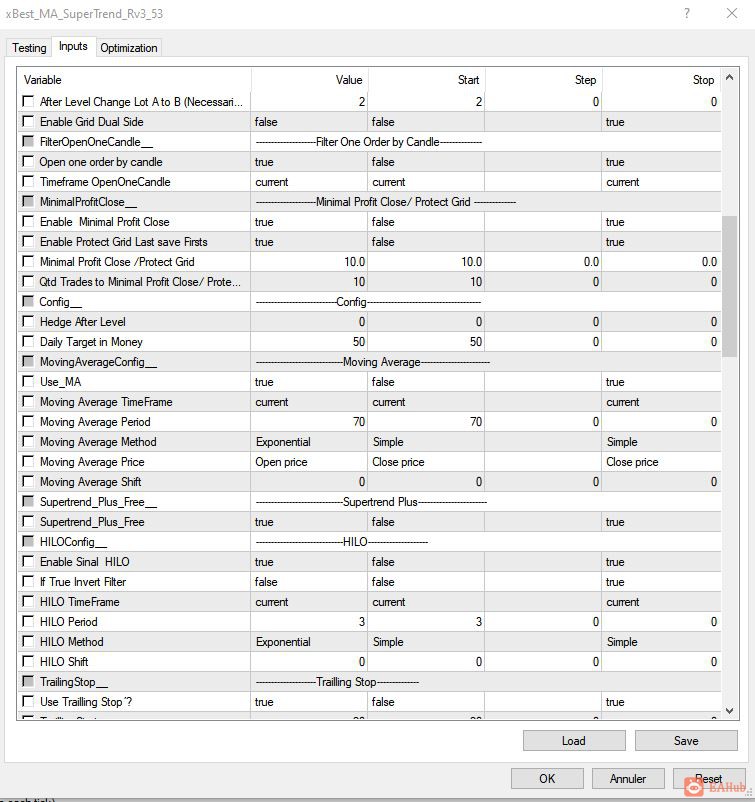Click the Step column header

pos(544,80)
